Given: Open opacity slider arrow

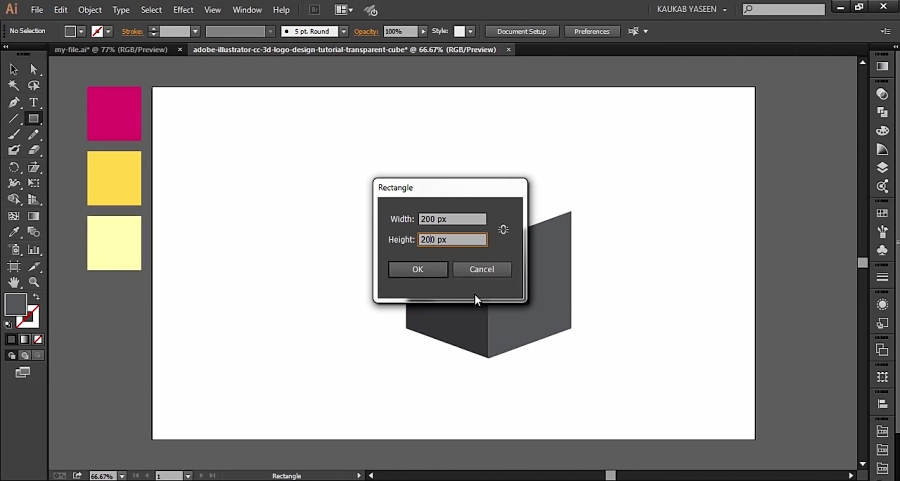Looking at the screenshot, I should (423, 32).
